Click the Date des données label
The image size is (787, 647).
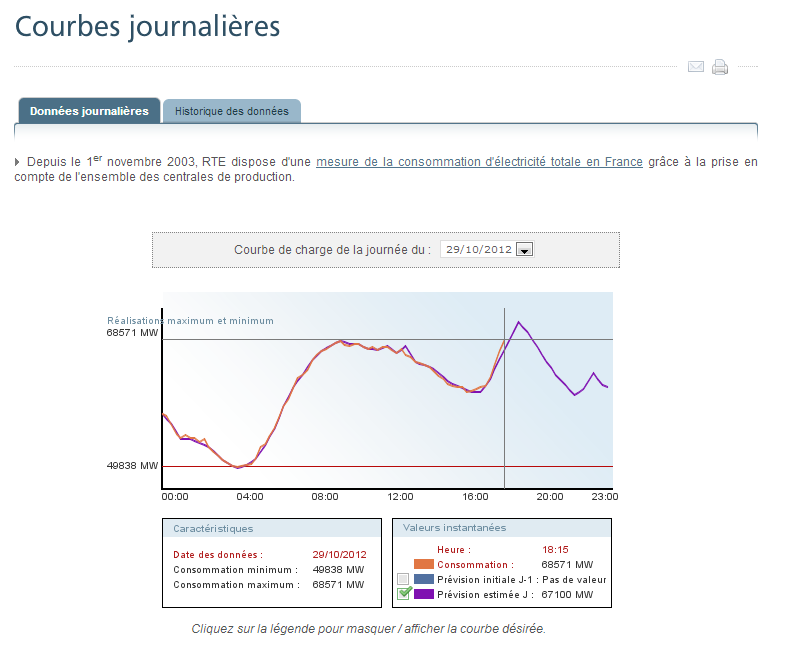pyautogui.click(x=218, y=555)
